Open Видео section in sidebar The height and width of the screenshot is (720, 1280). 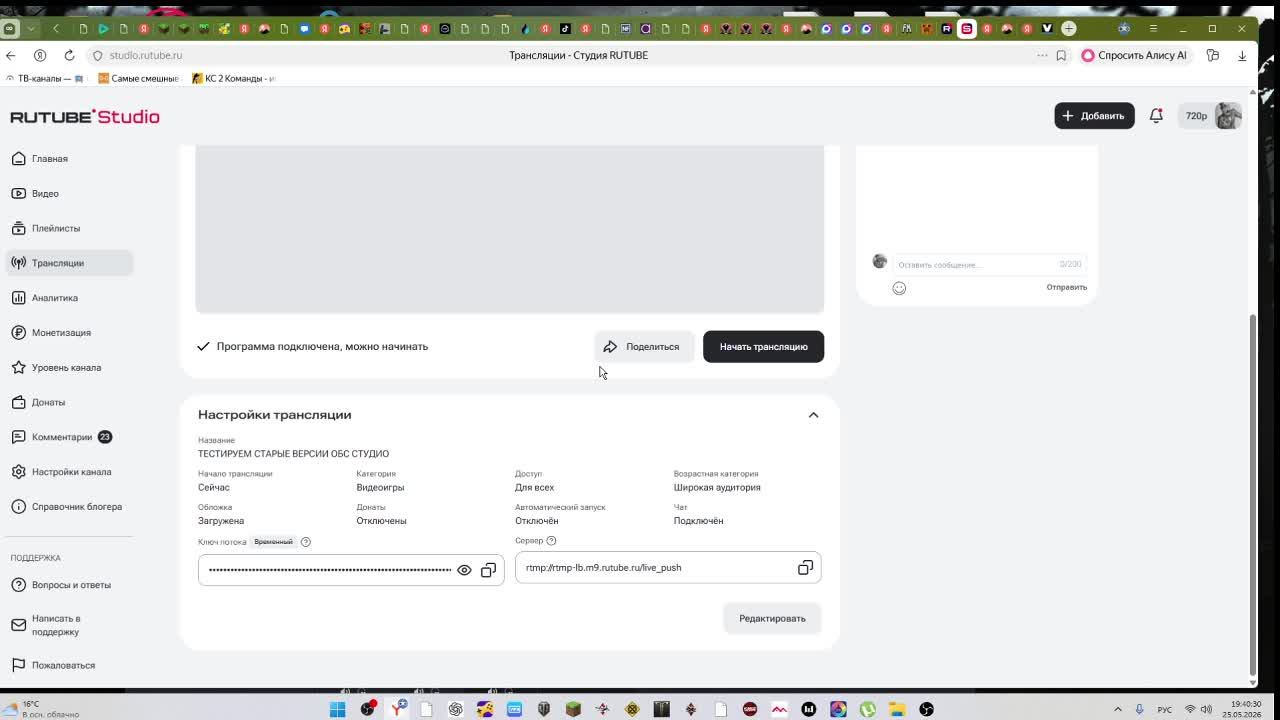pos(69,194)
